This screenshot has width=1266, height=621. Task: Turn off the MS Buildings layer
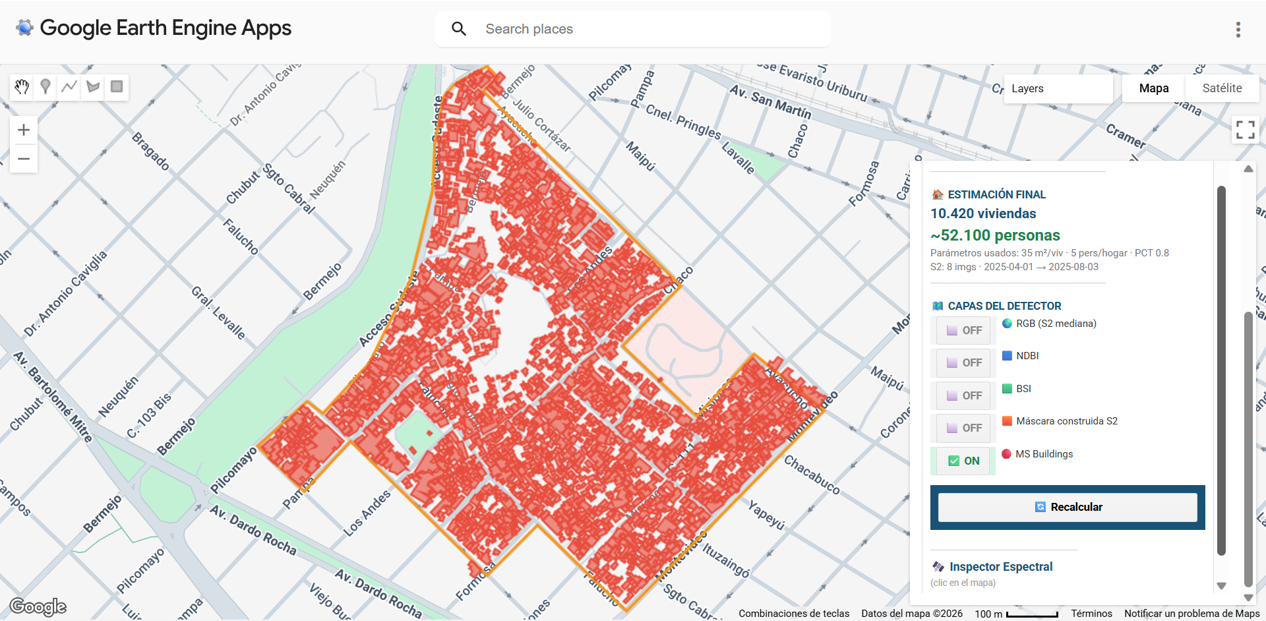(963, 461)
